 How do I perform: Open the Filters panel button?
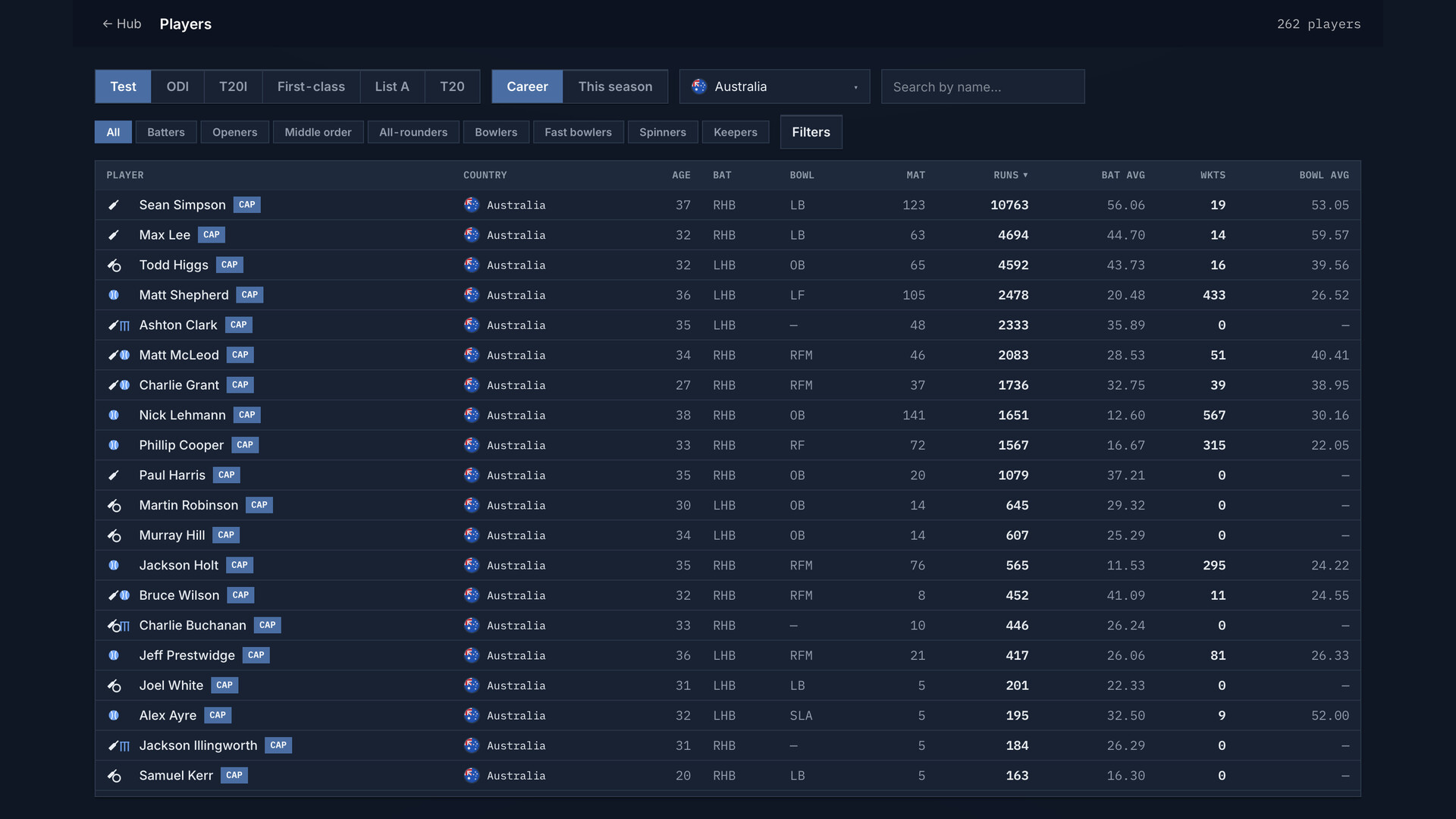[x=811, y=132]
